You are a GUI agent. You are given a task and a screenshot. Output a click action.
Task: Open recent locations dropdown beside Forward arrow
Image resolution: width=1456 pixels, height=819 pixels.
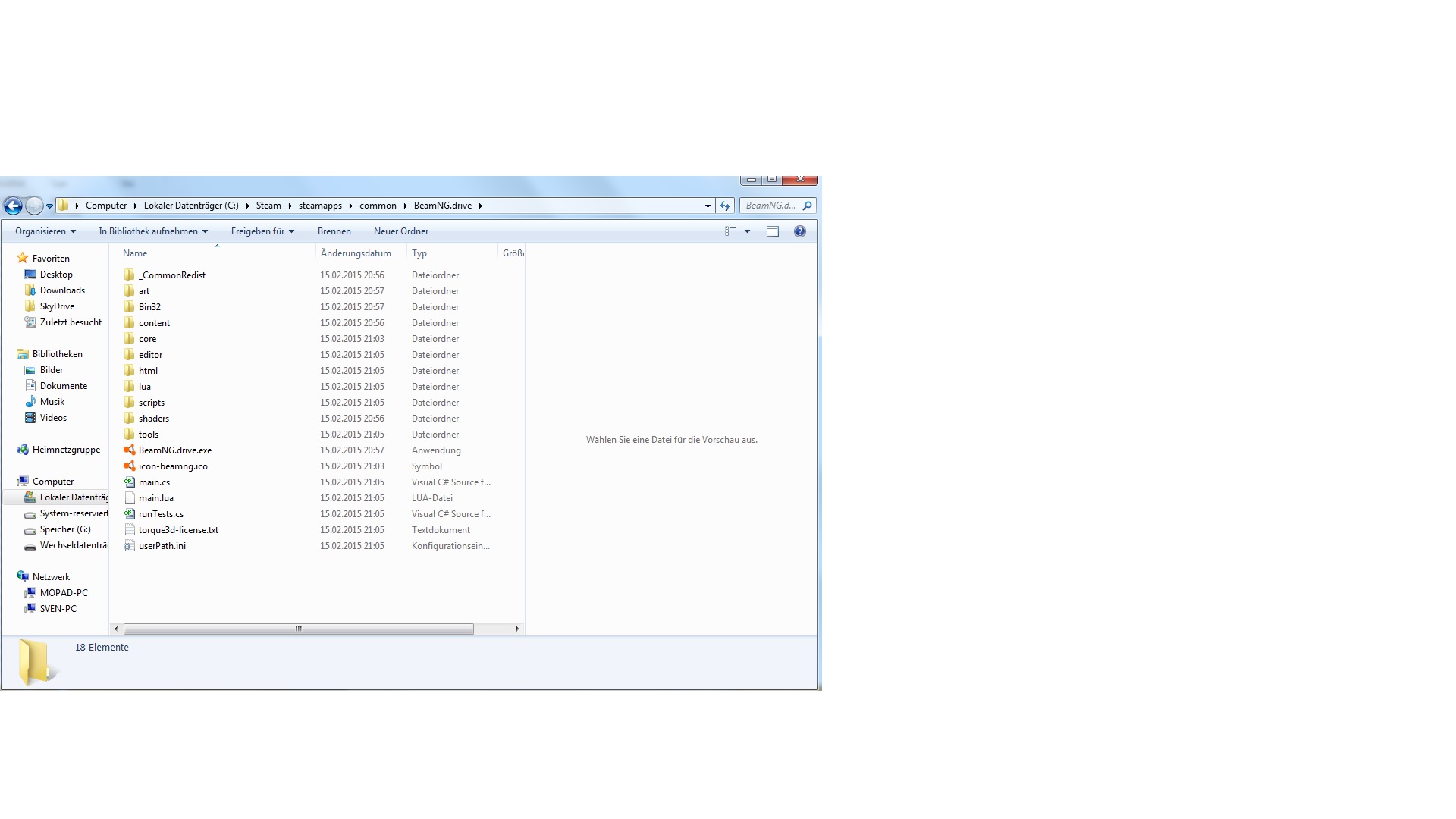tap(49, 206)
